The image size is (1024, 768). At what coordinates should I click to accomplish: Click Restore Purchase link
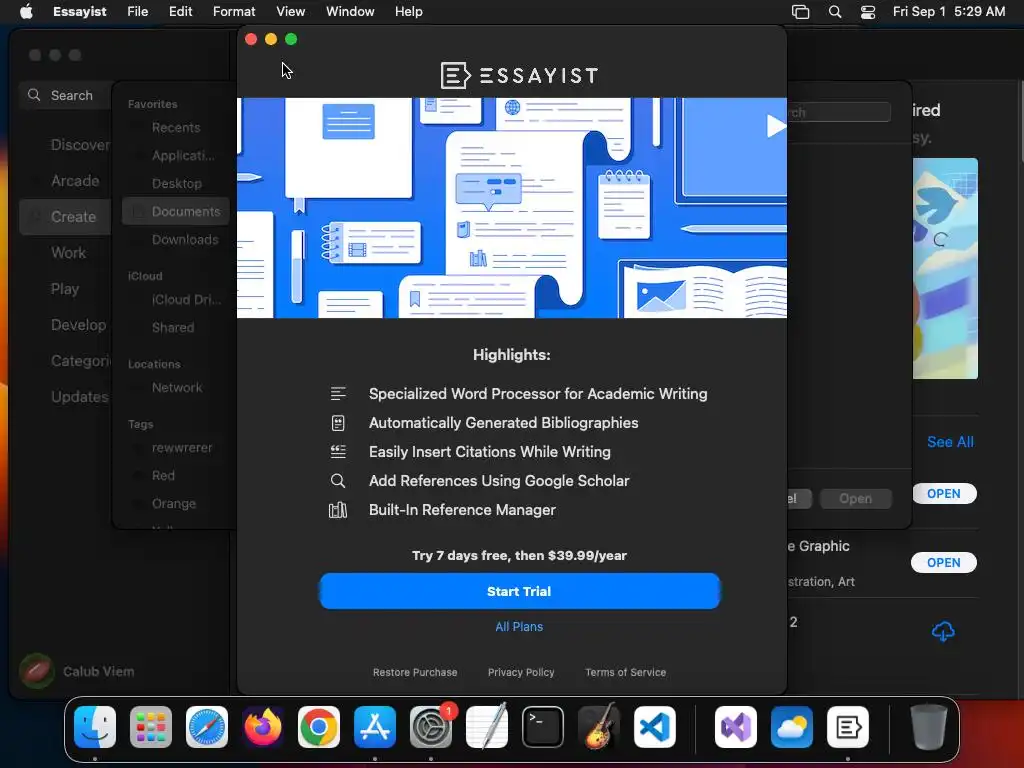pos(415,672)
